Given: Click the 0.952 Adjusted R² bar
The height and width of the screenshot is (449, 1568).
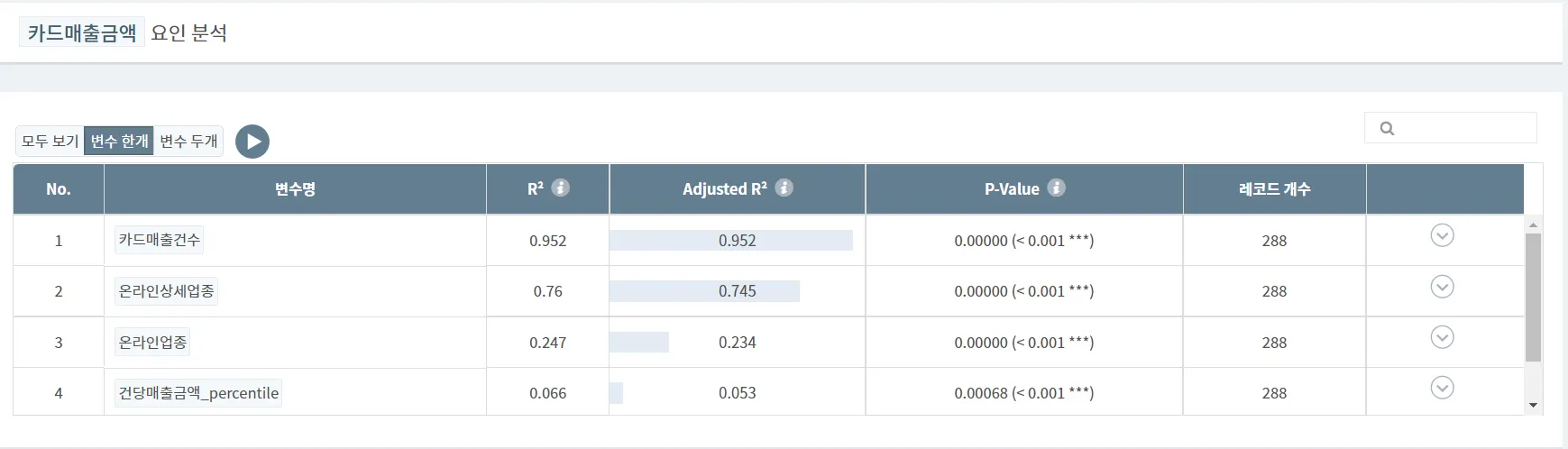Looking at the screenshot, I should click(x=731, y=241).
